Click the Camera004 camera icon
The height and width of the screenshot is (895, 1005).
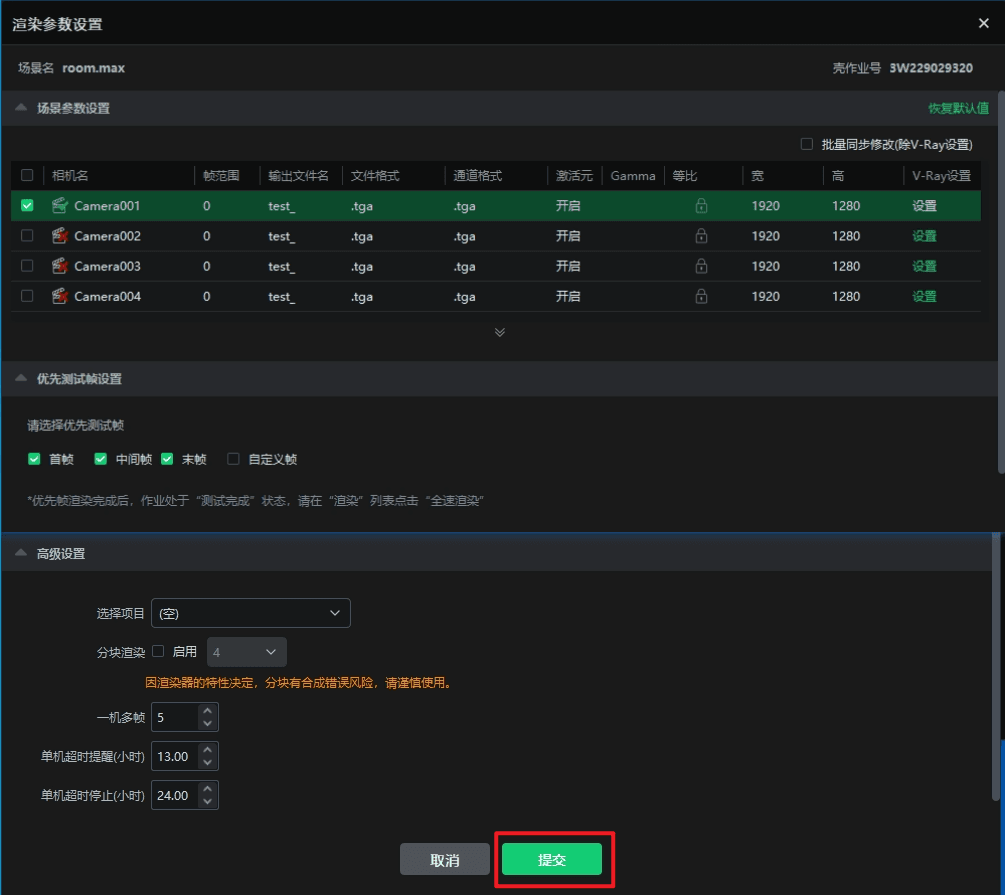click(x=60, y=296)
